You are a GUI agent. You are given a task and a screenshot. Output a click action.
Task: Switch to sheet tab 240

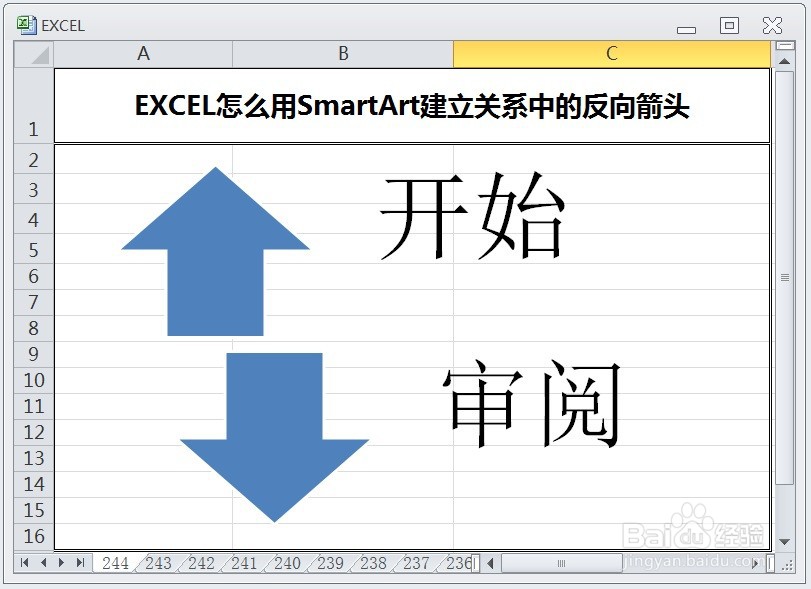pyautogui.click(x=288, y=563)
